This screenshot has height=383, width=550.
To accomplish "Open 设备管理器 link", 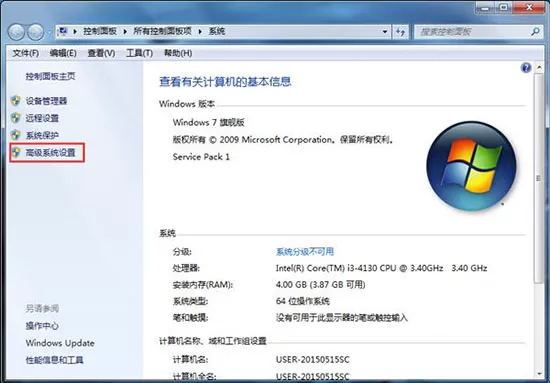I will [x=46, y=101].
